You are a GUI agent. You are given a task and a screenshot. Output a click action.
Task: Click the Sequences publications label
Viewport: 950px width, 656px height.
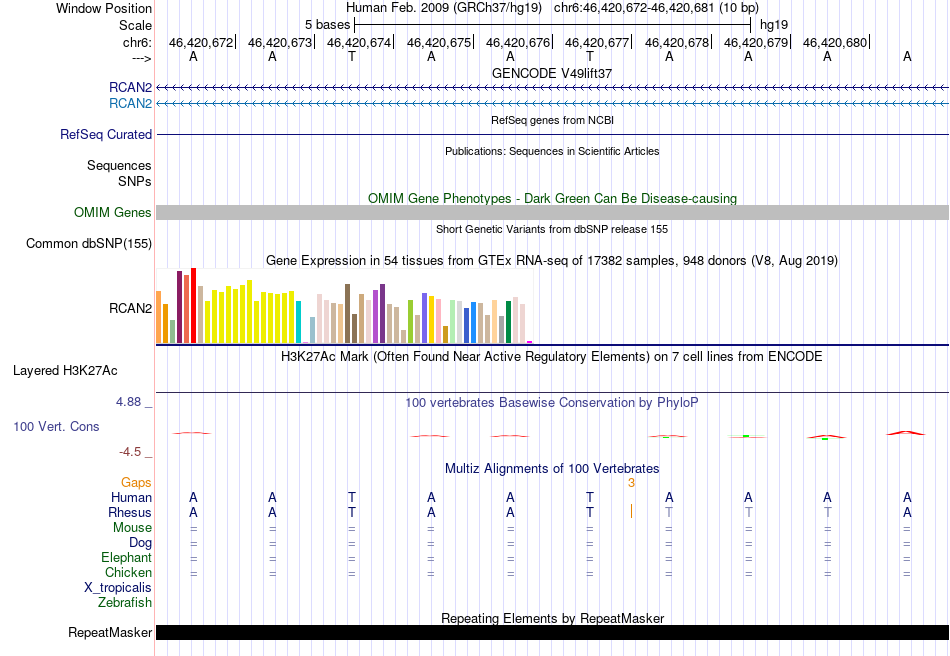point(119,165)
